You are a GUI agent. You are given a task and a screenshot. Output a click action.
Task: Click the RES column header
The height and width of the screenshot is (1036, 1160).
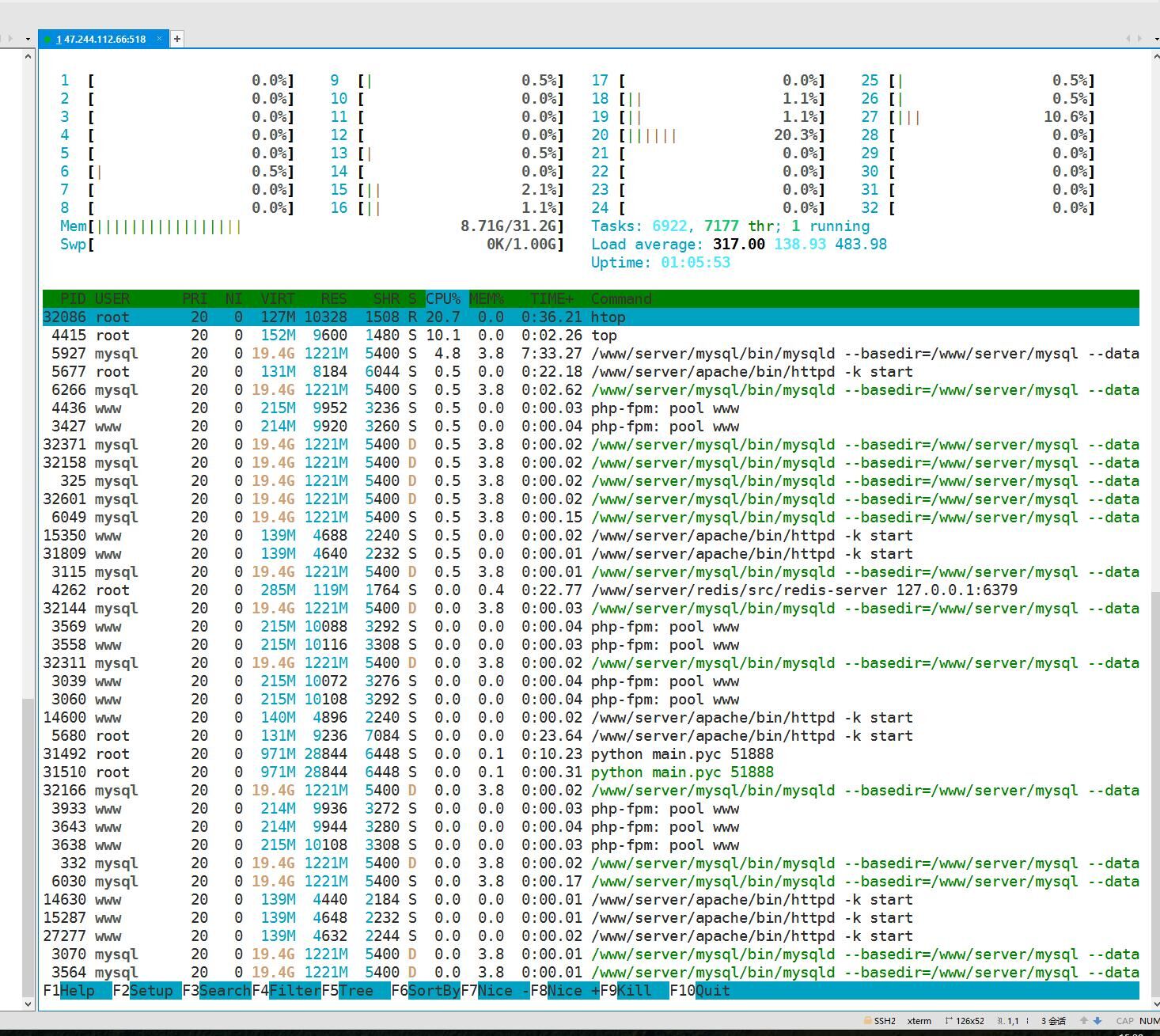click(x=334, y=299)
